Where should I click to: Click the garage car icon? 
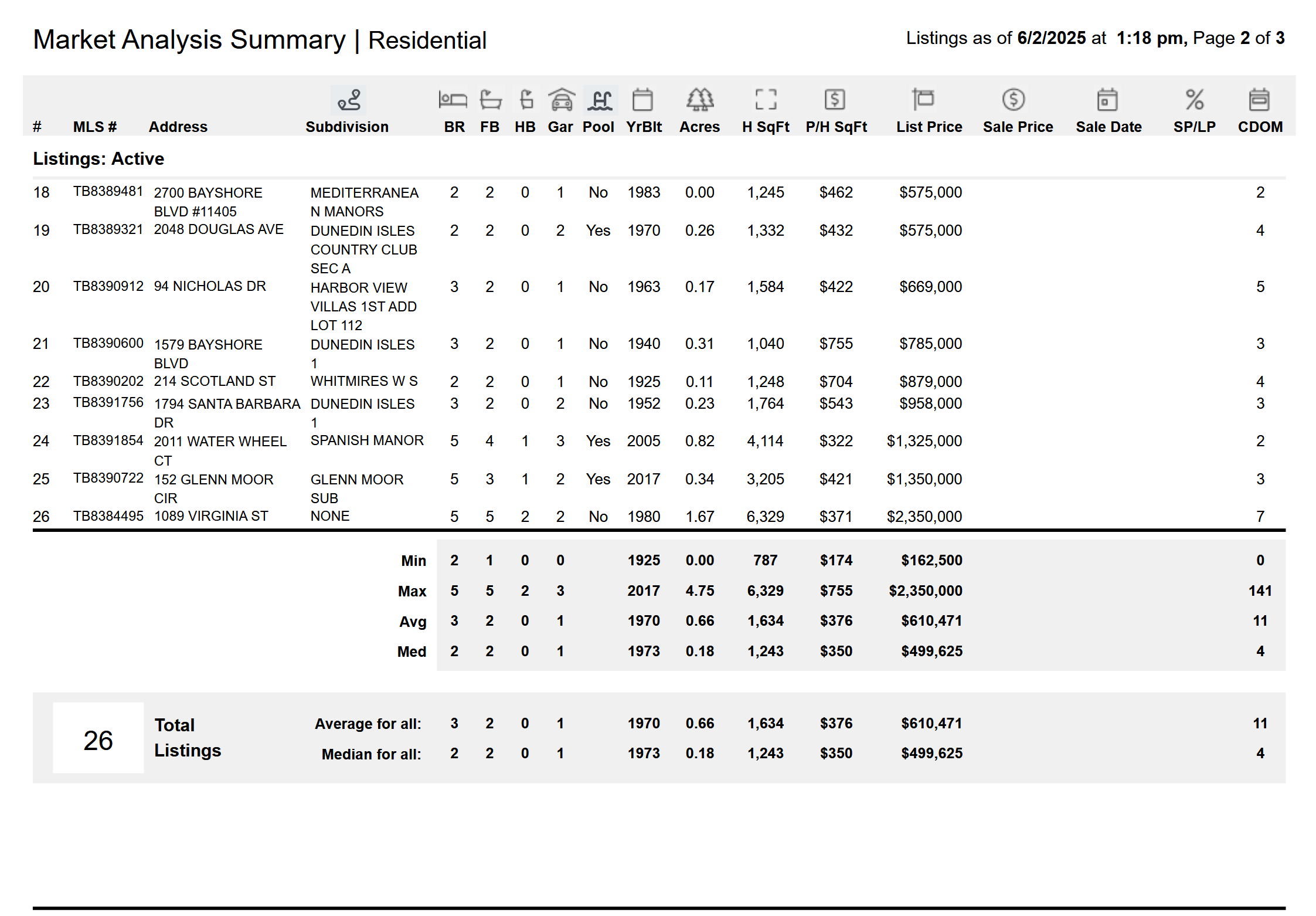pos(561,100)
